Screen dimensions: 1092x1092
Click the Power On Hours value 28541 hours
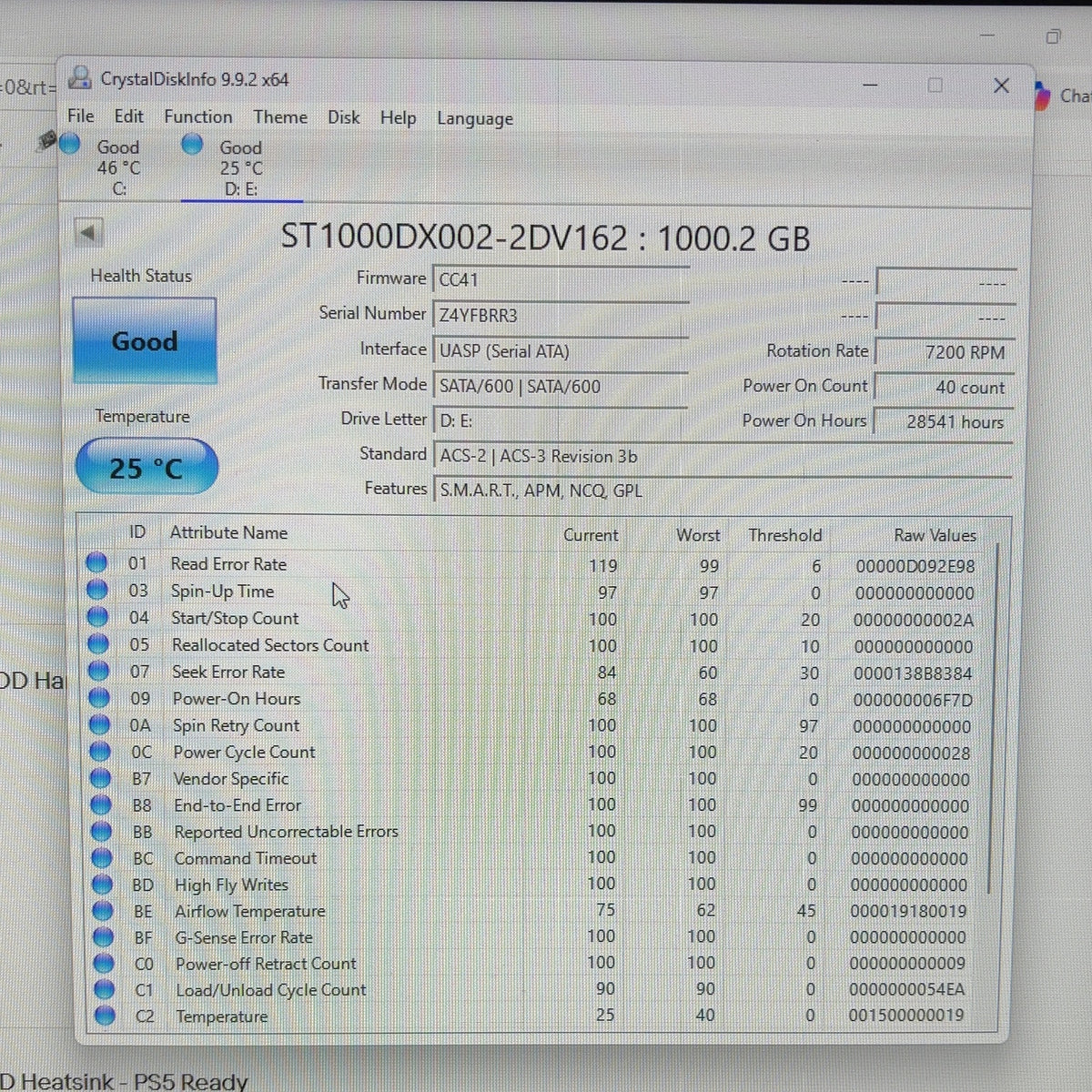pos(945,421)
